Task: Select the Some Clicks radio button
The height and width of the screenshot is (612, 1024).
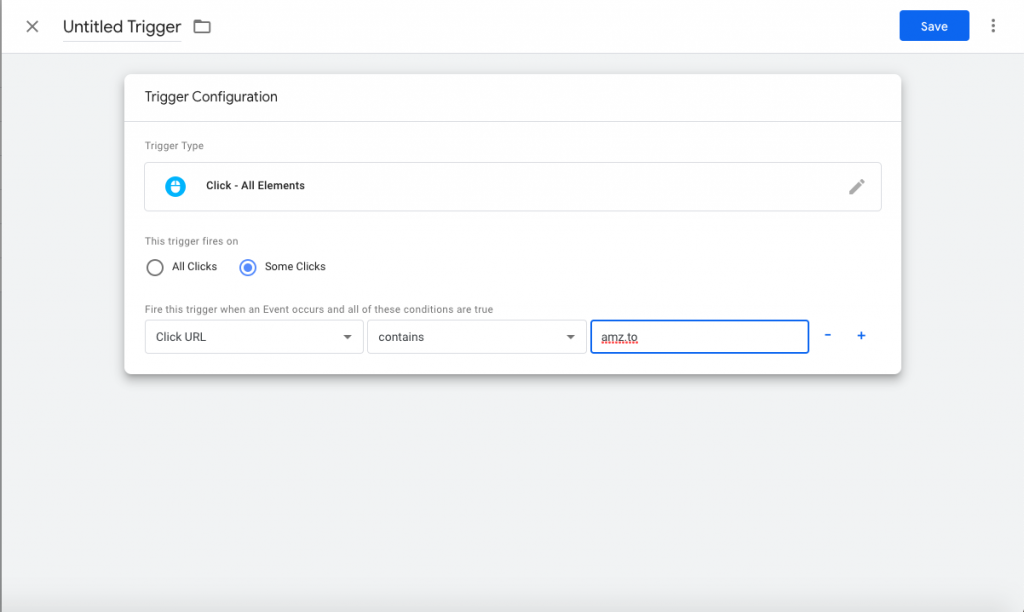Action: coord(248,267)
